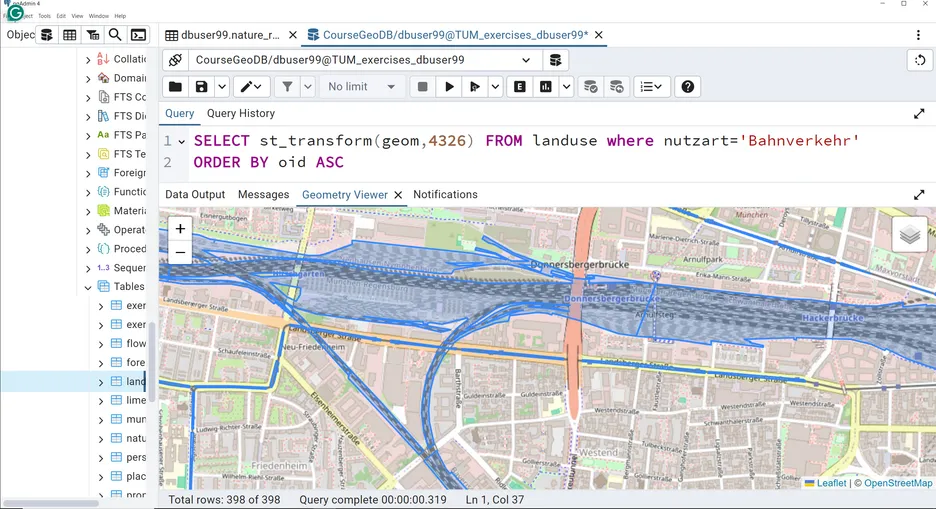Image resolution: width=936 pixels, height=509 pixels.
Task: Open the Tools menu
Action: (x=44, y=16)
